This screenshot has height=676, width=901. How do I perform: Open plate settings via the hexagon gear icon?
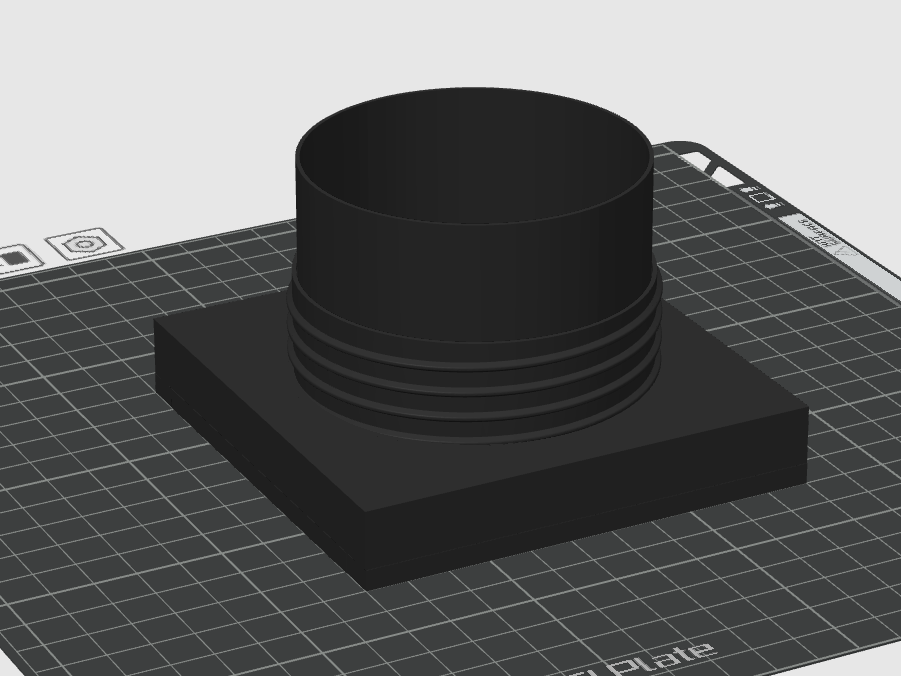coord(85,244)
